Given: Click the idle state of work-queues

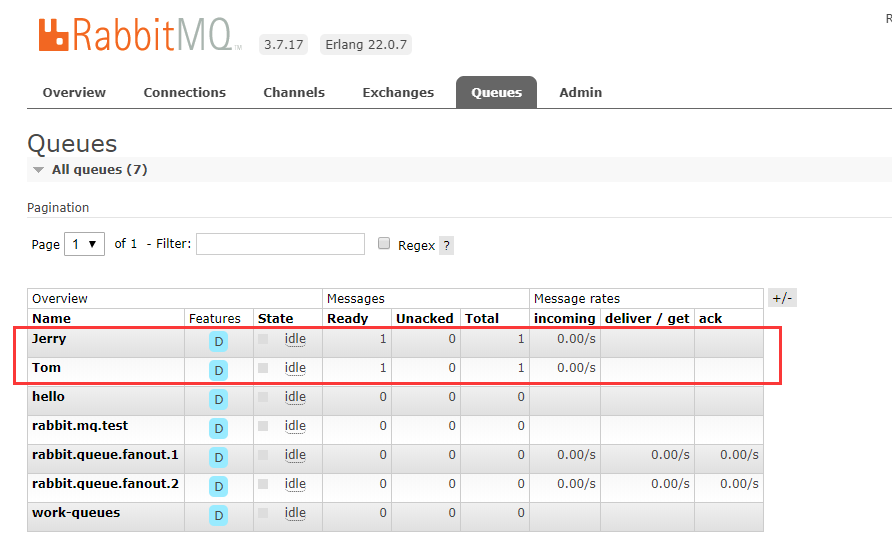Looking at the screenshot, I should click(x=295, y=513).
